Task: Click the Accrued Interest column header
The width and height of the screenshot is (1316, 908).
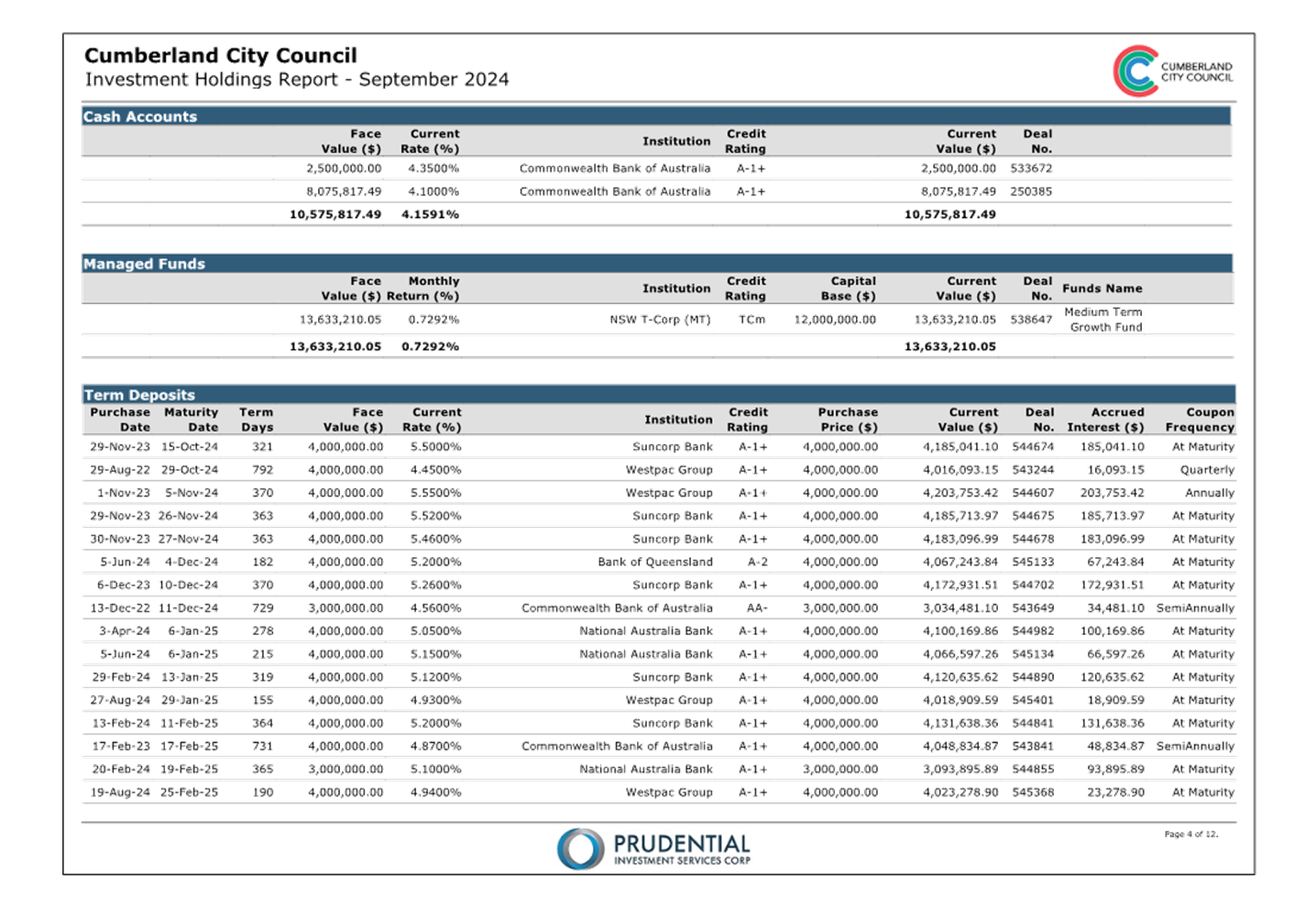Action: coord(1105,420)
